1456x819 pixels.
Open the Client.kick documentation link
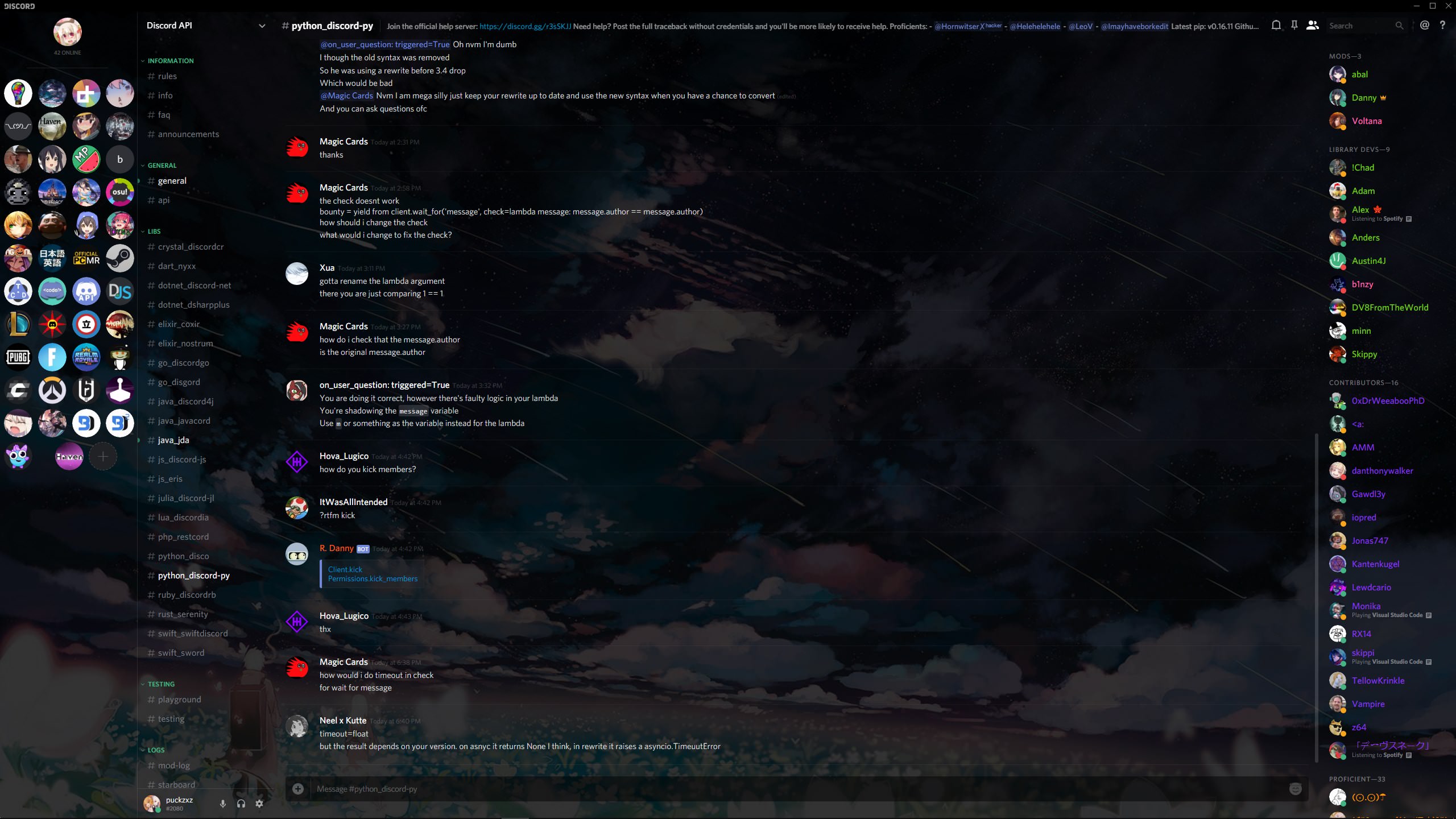(345, 569)
